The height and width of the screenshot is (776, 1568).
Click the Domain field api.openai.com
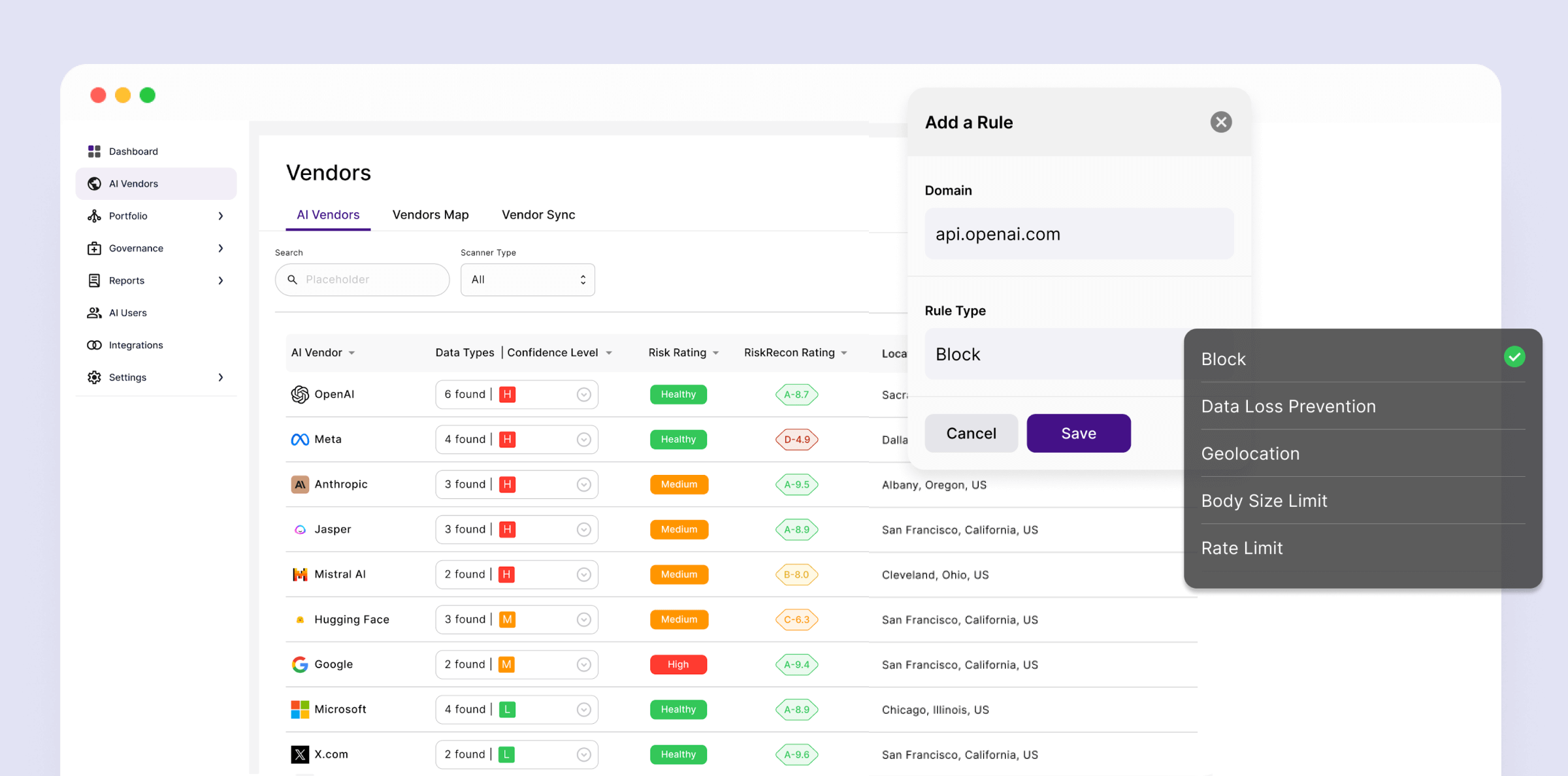click(x=1079, y=234)
